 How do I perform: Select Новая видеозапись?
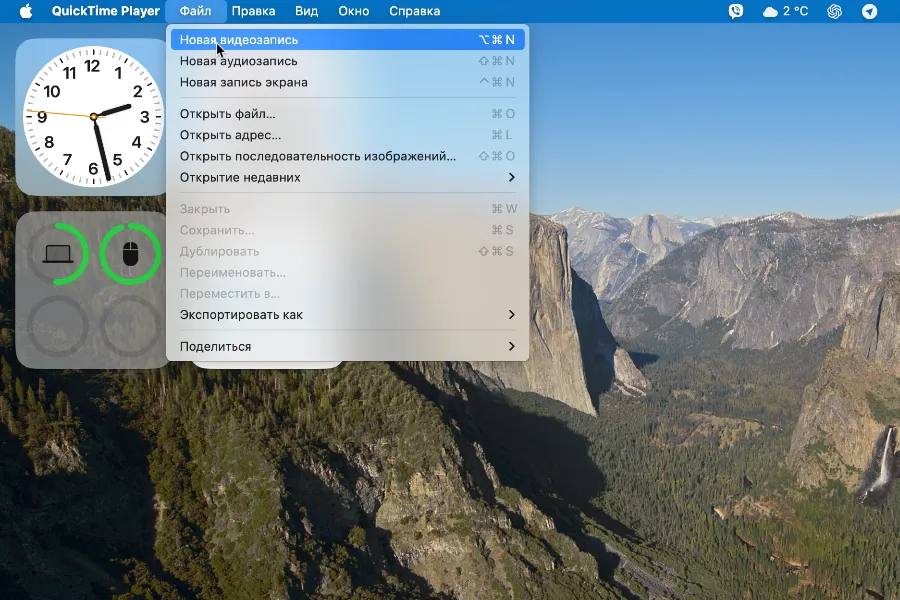[x=347, y=40]
